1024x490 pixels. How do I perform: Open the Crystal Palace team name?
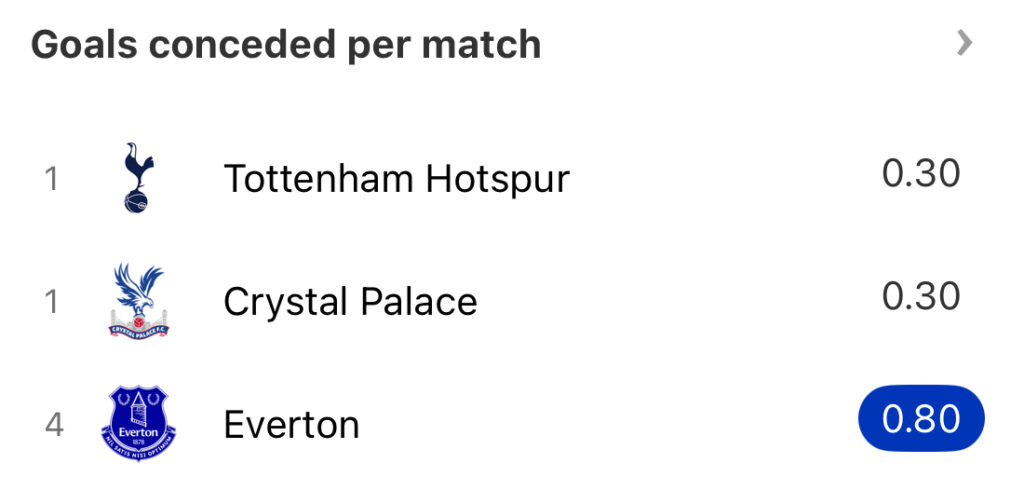tap(350, 301)
